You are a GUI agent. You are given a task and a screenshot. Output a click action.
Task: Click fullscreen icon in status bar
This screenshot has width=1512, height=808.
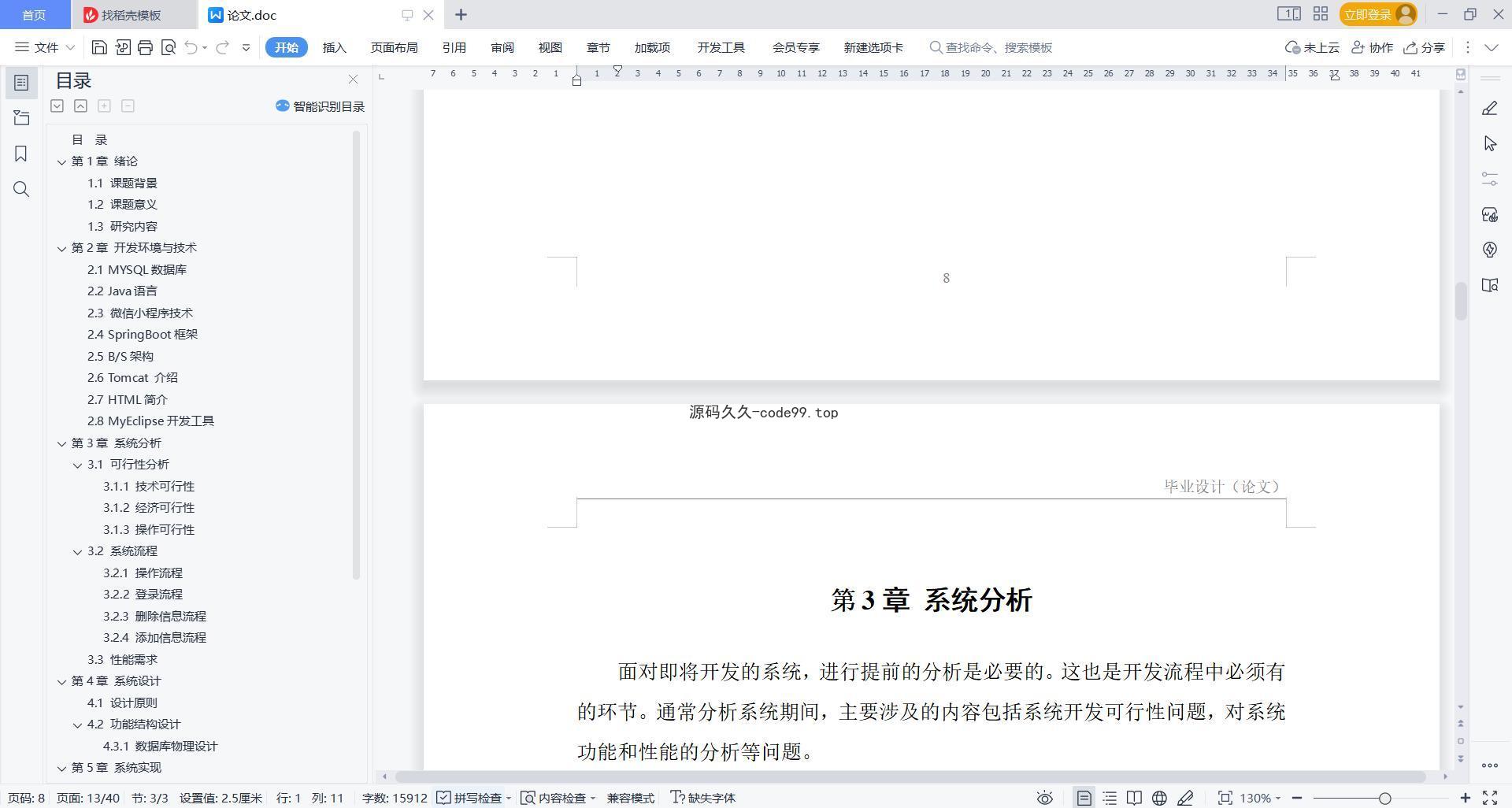pyautogui.click(x=1490, y=798)
